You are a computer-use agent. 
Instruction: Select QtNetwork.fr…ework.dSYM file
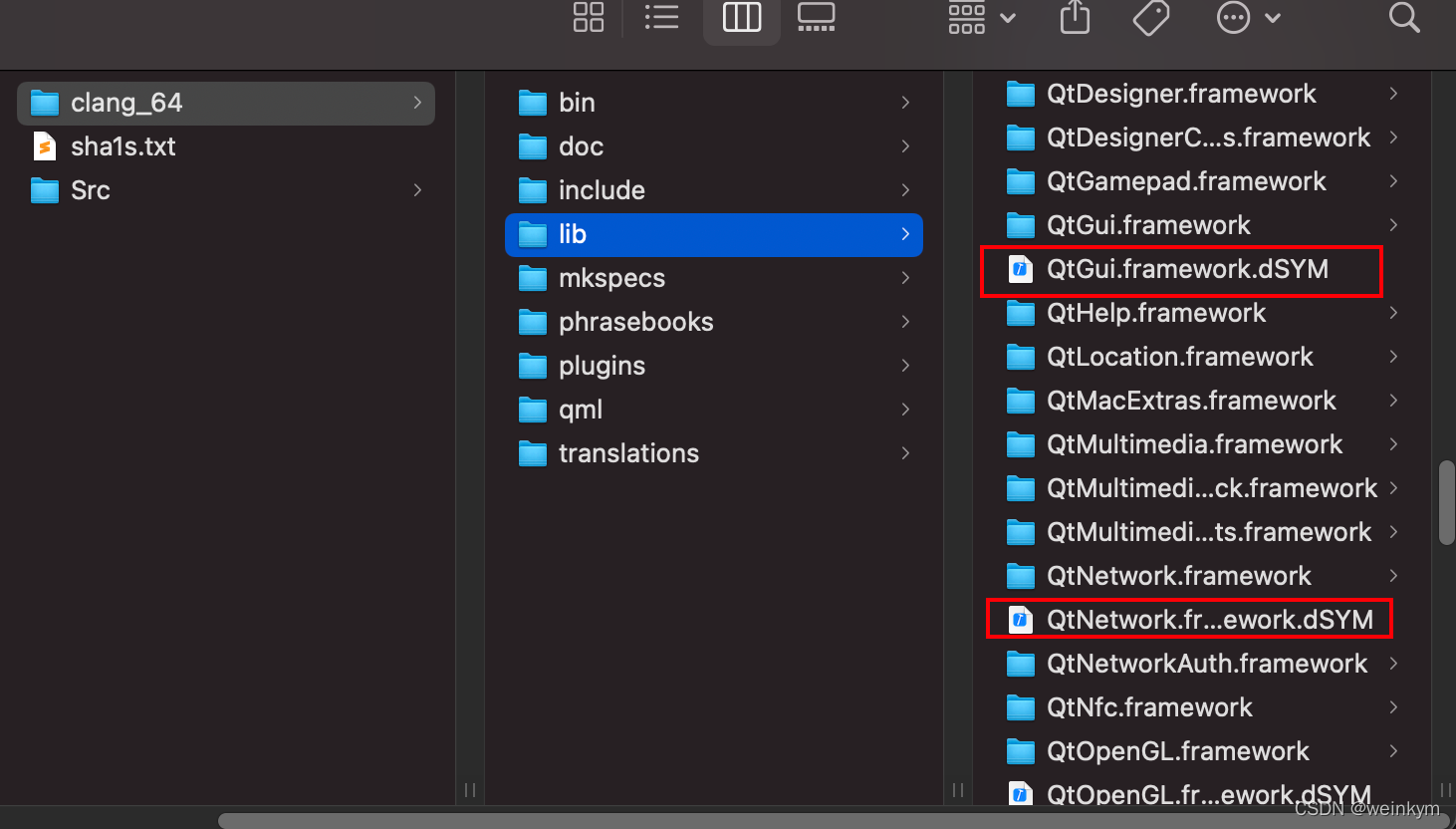click(x=1202, y=620)
